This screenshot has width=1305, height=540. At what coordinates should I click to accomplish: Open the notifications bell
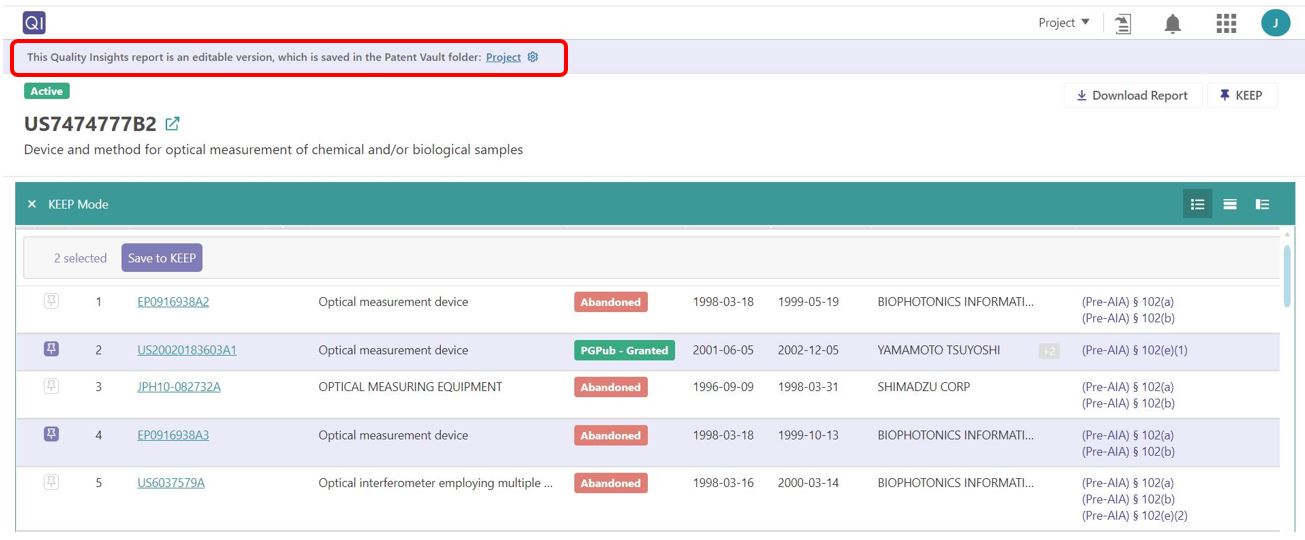[x=1173, y=23]
